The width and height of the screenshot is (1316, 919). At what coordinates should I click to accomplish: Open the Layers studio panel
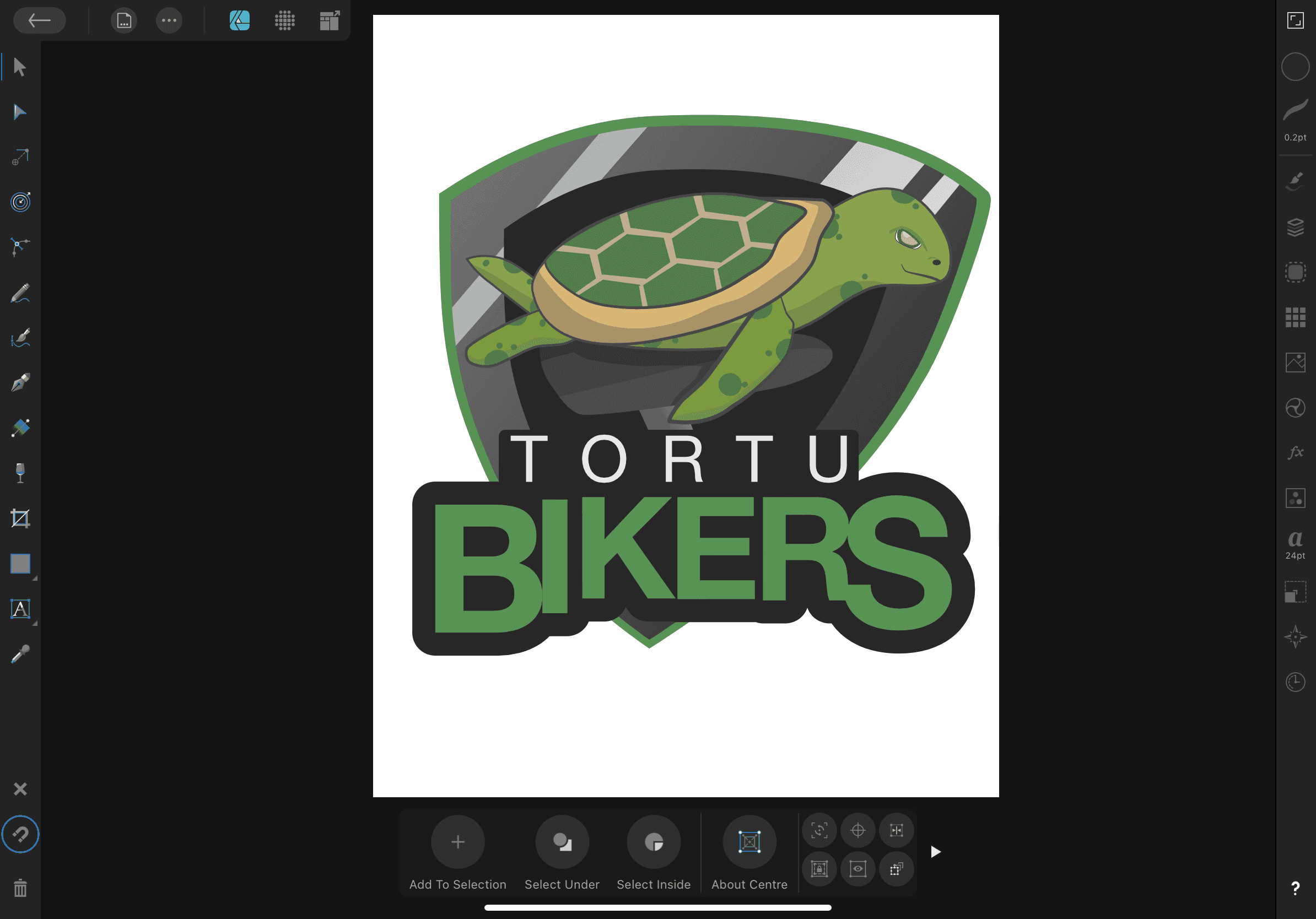point(1296,227)
